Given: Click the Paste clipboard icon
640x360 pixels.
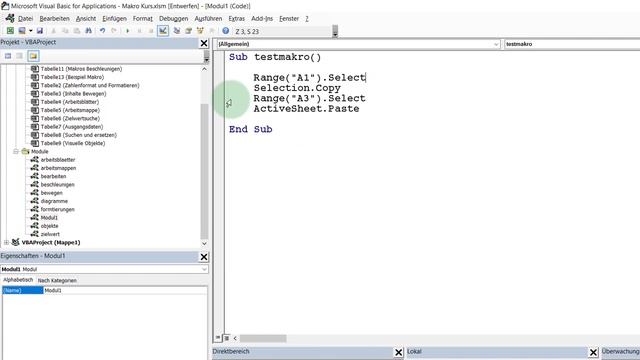Looking at the screenshot, I should click(x=77, y=31).
